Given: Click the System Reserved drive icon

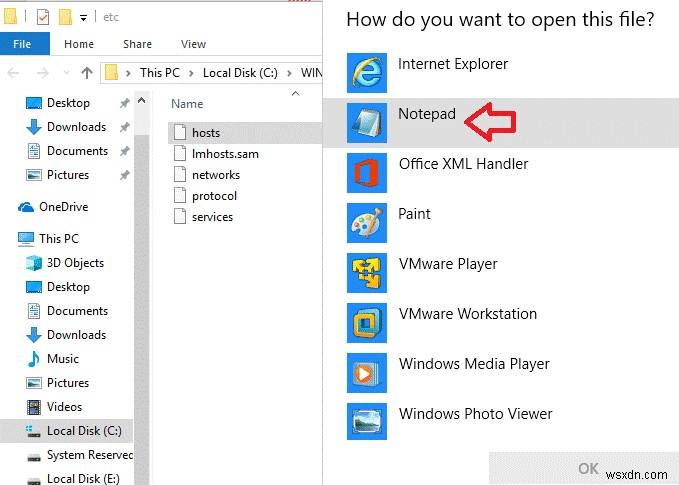Looking at the screenshot, I should (x=34, y=457).
